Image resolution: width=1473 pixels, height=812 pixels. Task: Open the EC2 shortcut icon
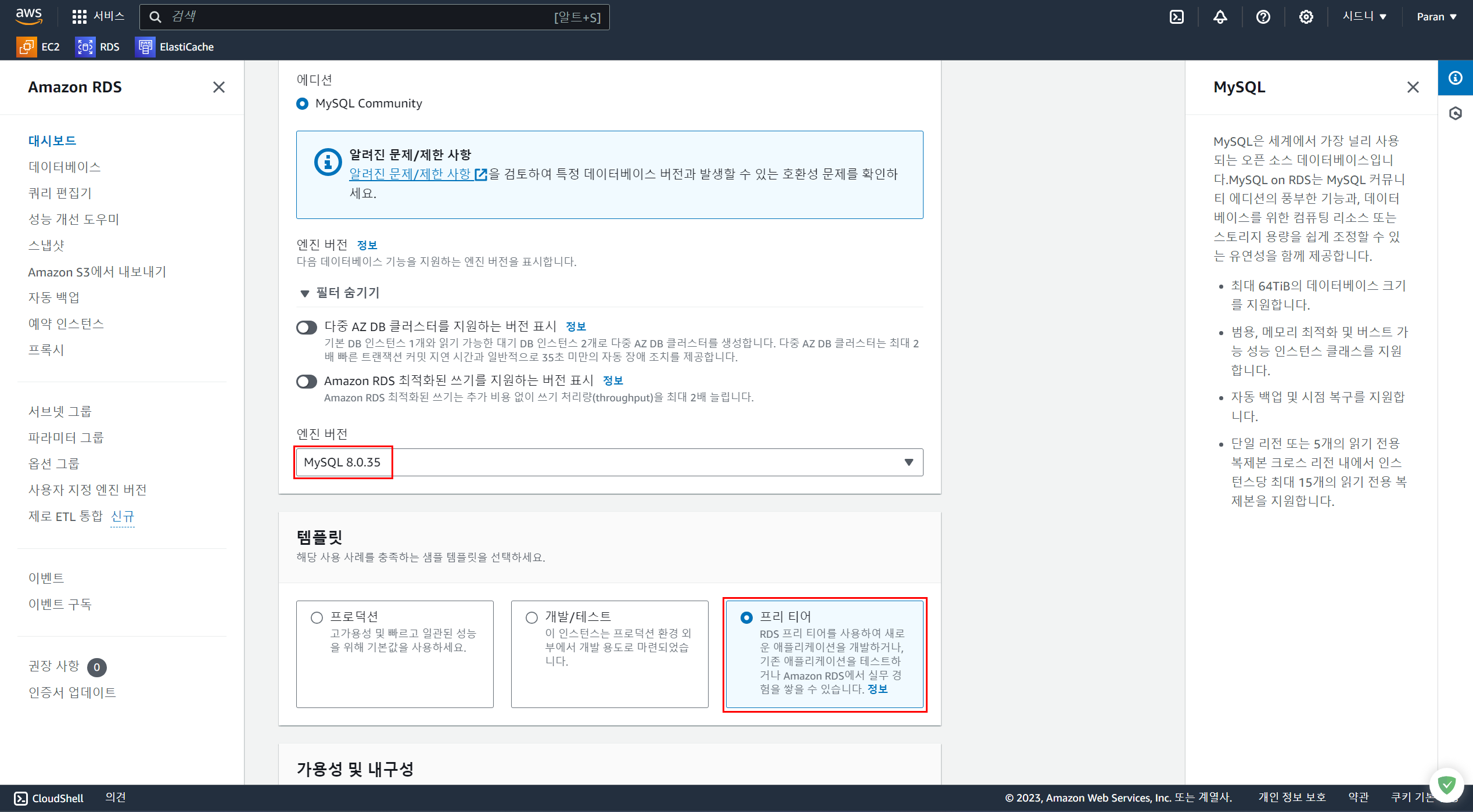click(26, 46)
